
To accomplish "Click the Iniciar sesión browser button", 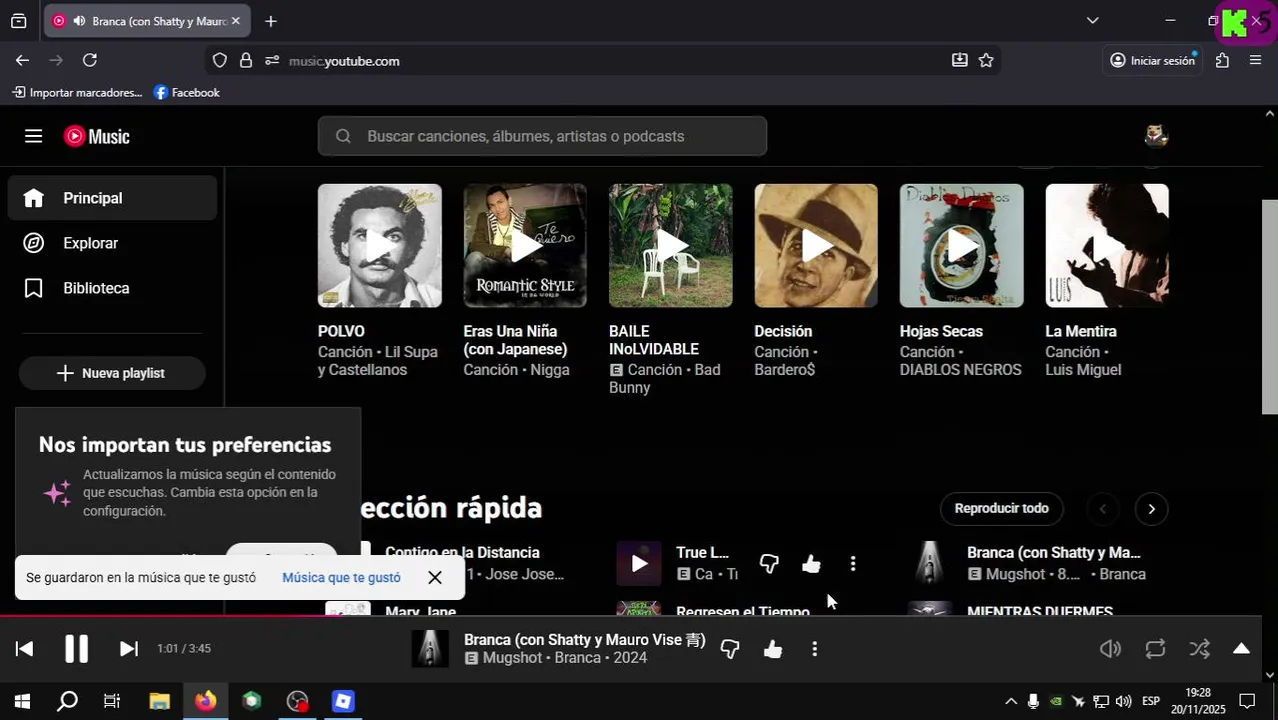I will 1152,60.
